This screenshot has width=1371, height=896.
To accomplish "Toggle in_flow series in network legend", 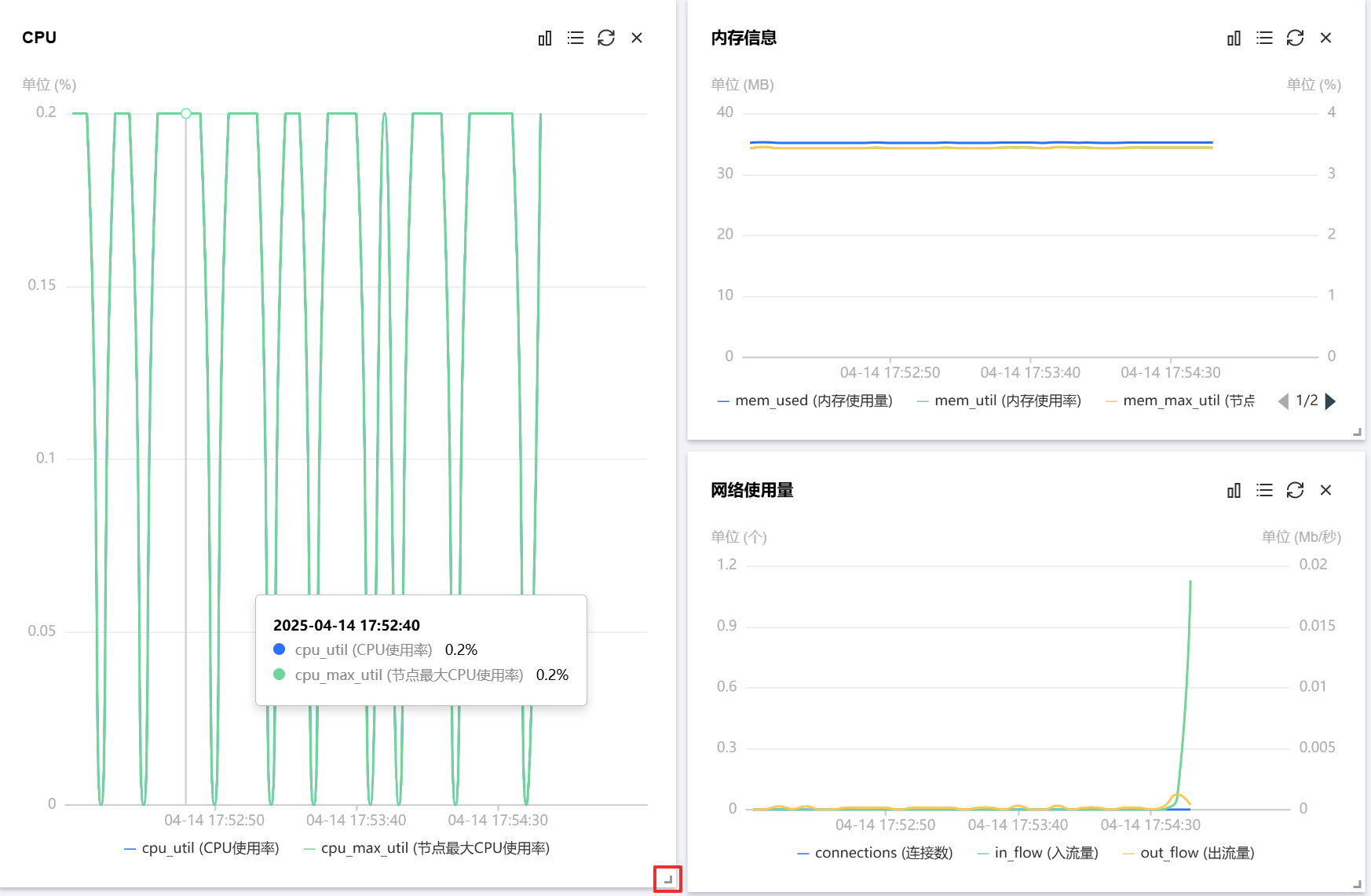I will pyautogui.click(x=1037, y=853).
